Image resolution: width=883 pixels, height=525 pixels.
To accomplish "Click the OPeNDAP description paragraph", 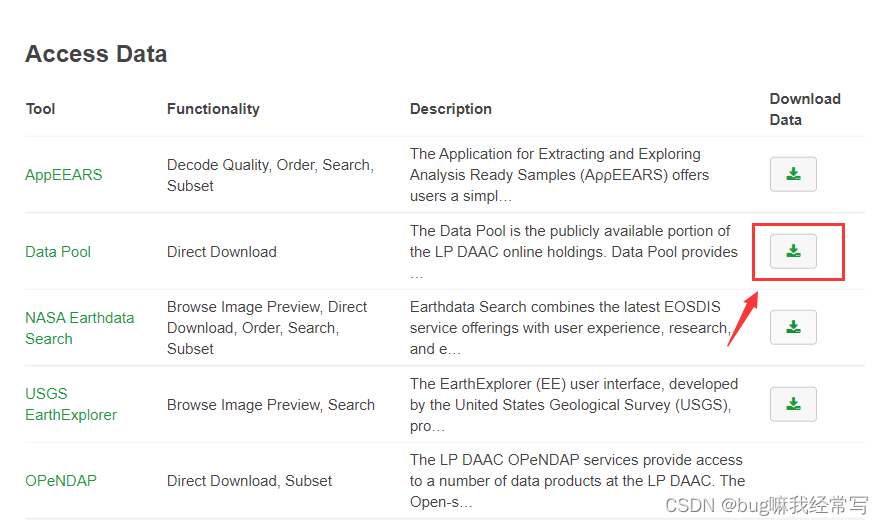I will click(577, 480).
